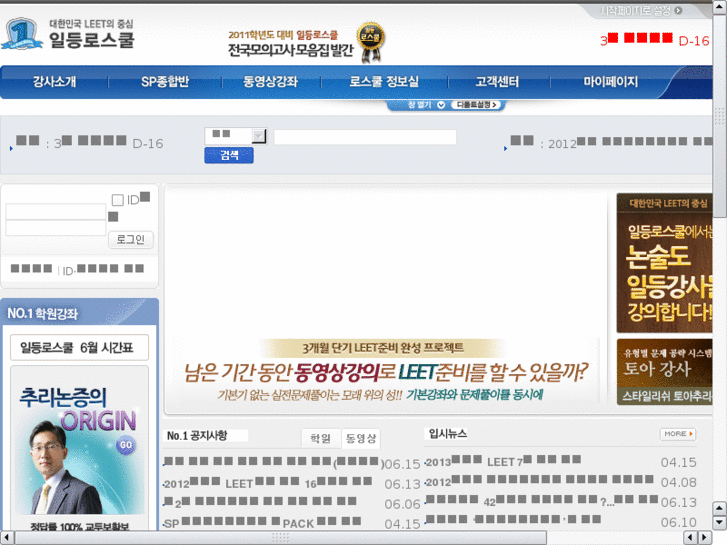Click the horizontal scrollbar thumb
This screenshot has width=727, height=545.
pos(281,538)
